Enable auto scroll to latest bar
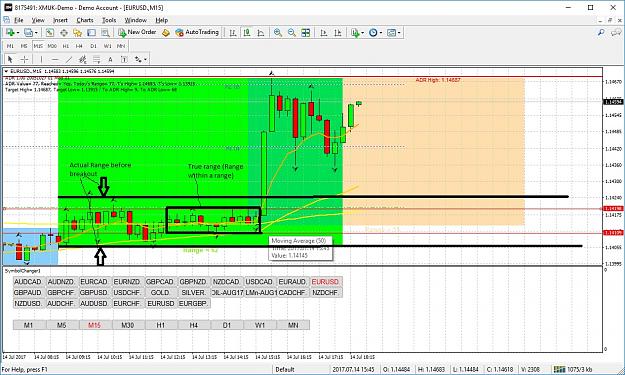This screenshot has width=625, height=375. (x=324, y=33)
